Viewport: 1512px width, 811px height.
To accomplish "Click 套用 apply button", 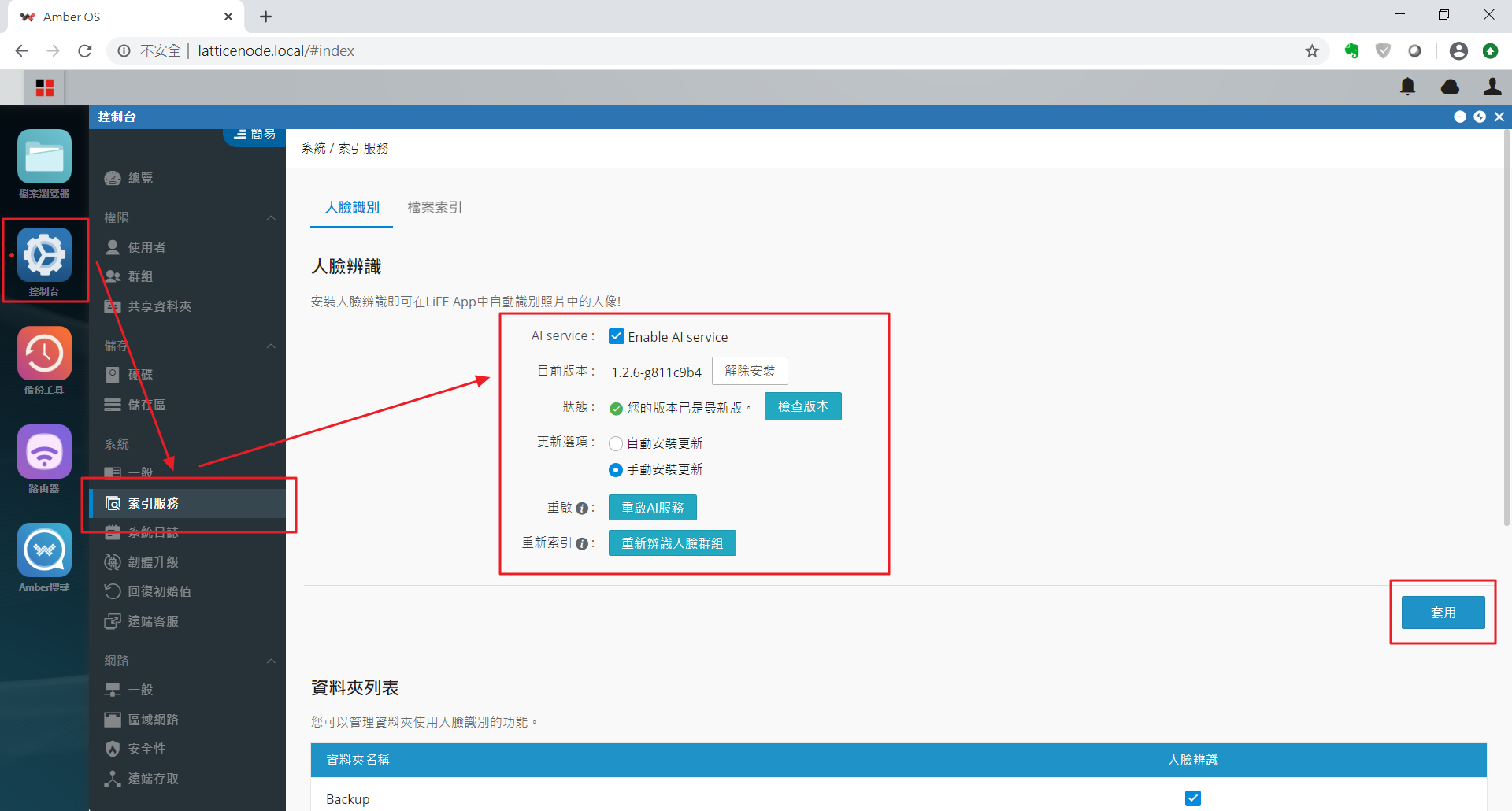I will [x=1443, y=613].
